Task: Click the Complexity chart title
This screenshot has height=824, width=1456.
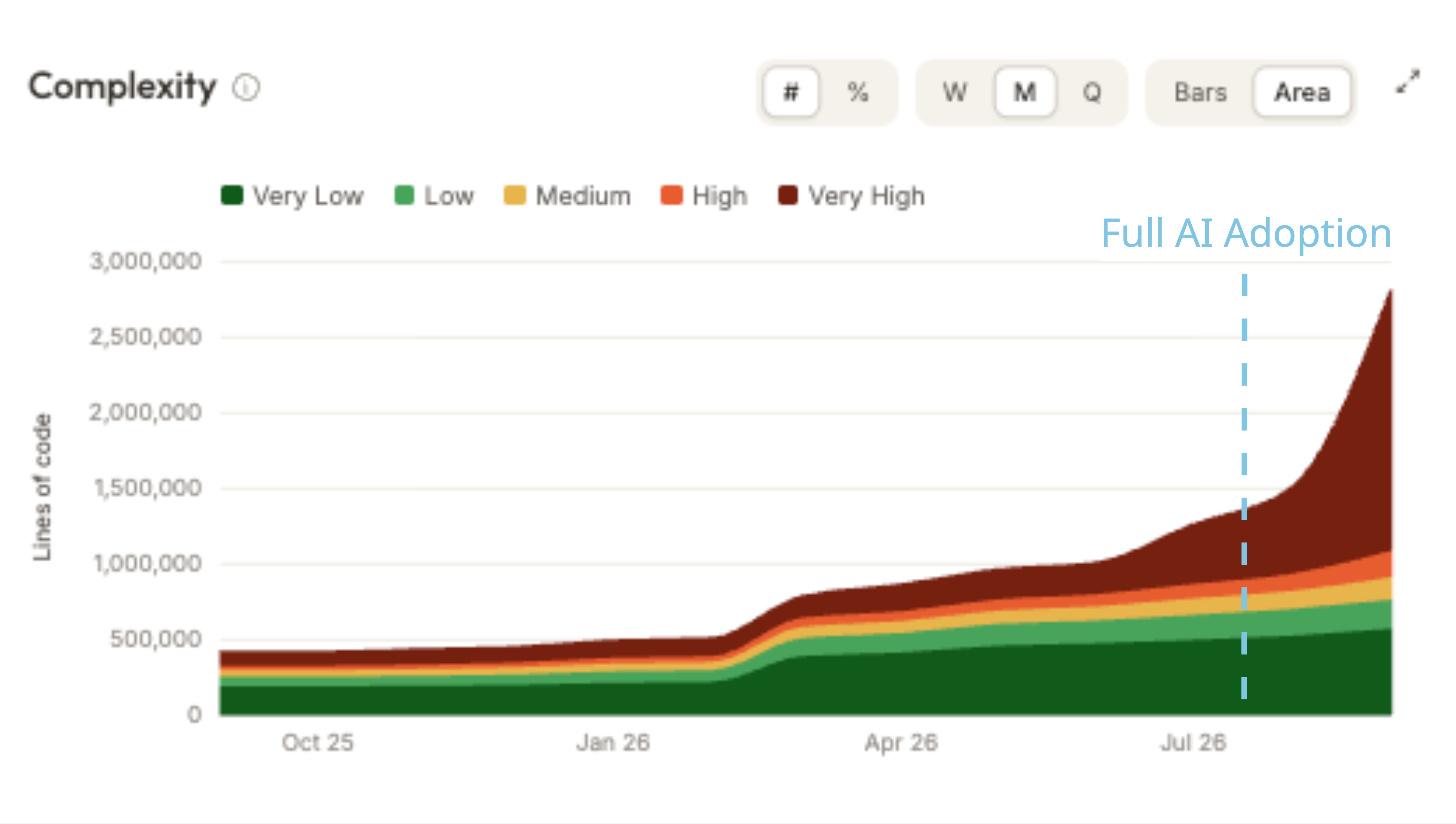Action: (x=122, y=88)
